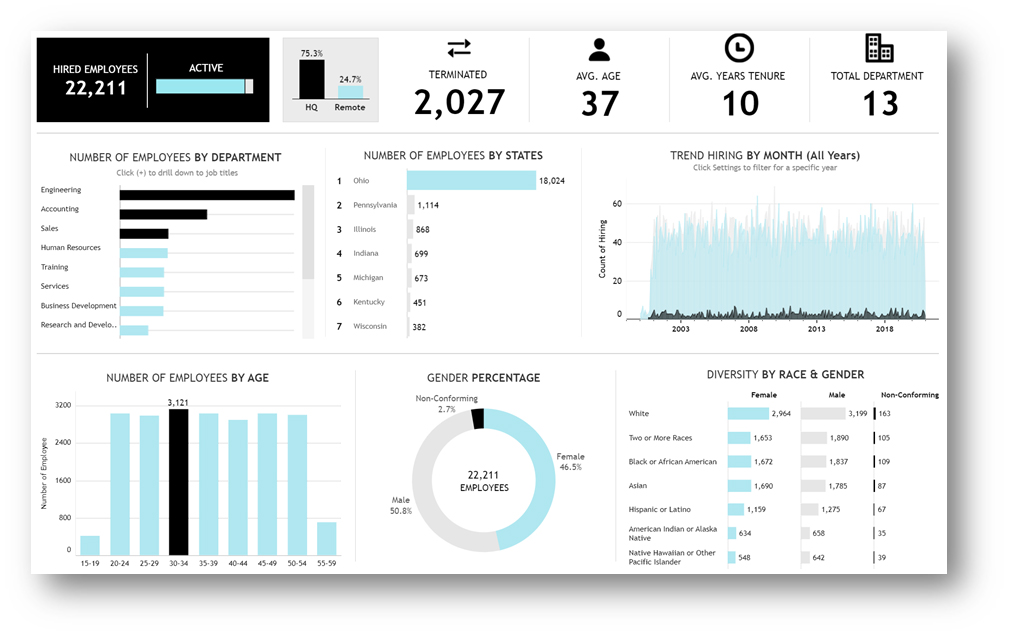Click the White Female diversity bar
This screenshot has width=1009, height=636.
748,413
